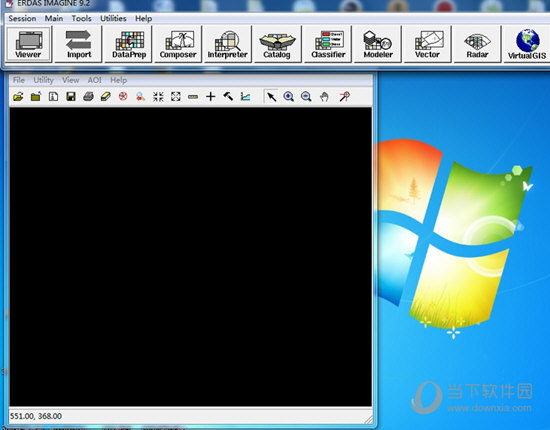Show layer info via the info icon
The height and width of the screenshot is (430, 550).
53,96
